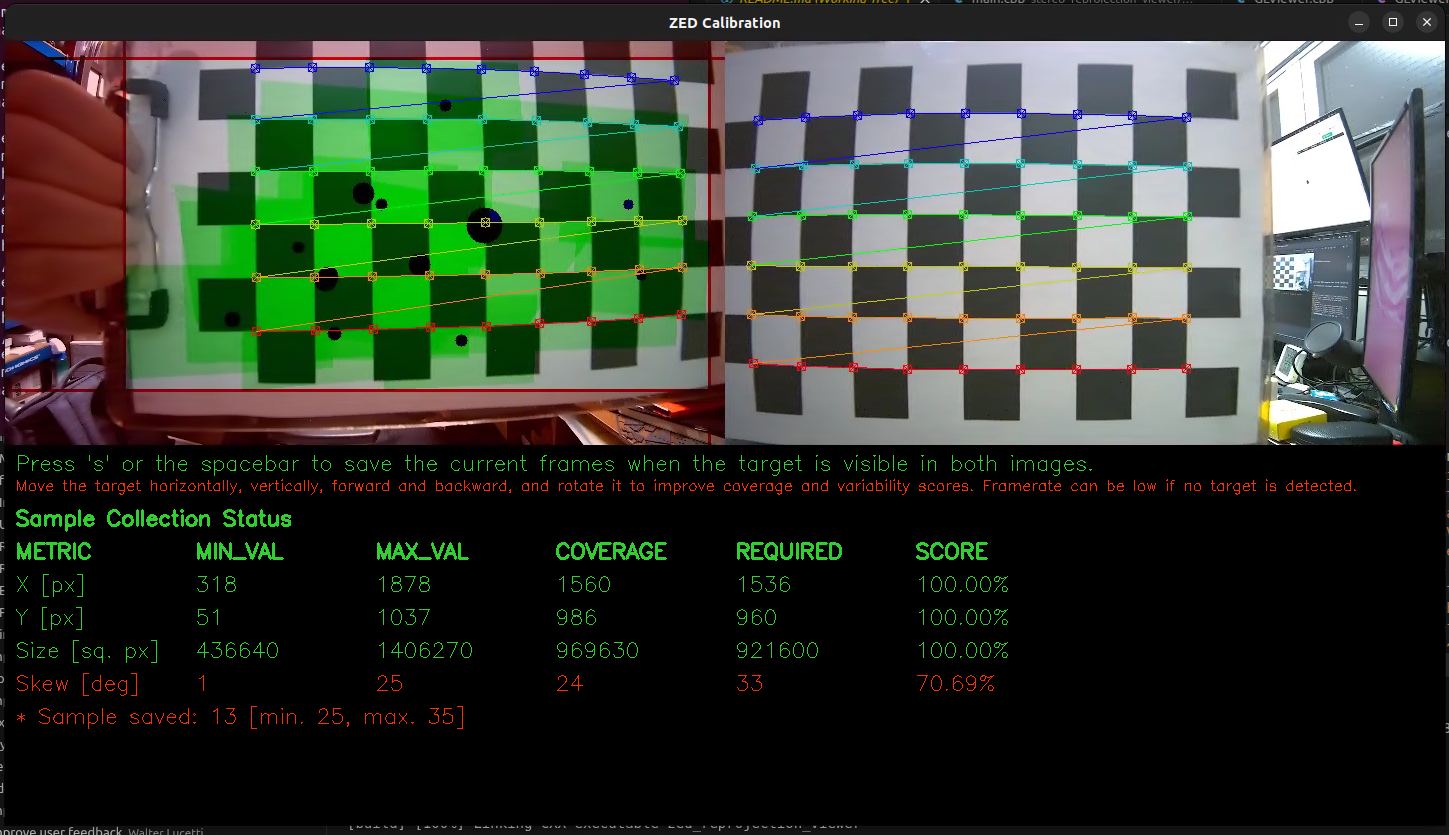Screen dimensions: 1449x835
Task: Select the Sample Collection Status heading
Action: point(154,519)
